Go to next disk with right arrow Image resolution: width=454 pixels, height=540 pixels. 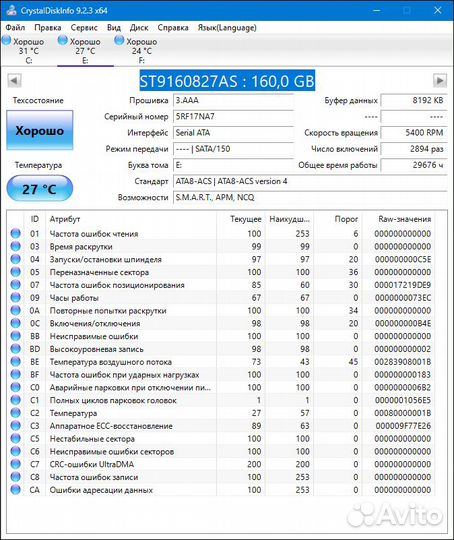[440, 81]
